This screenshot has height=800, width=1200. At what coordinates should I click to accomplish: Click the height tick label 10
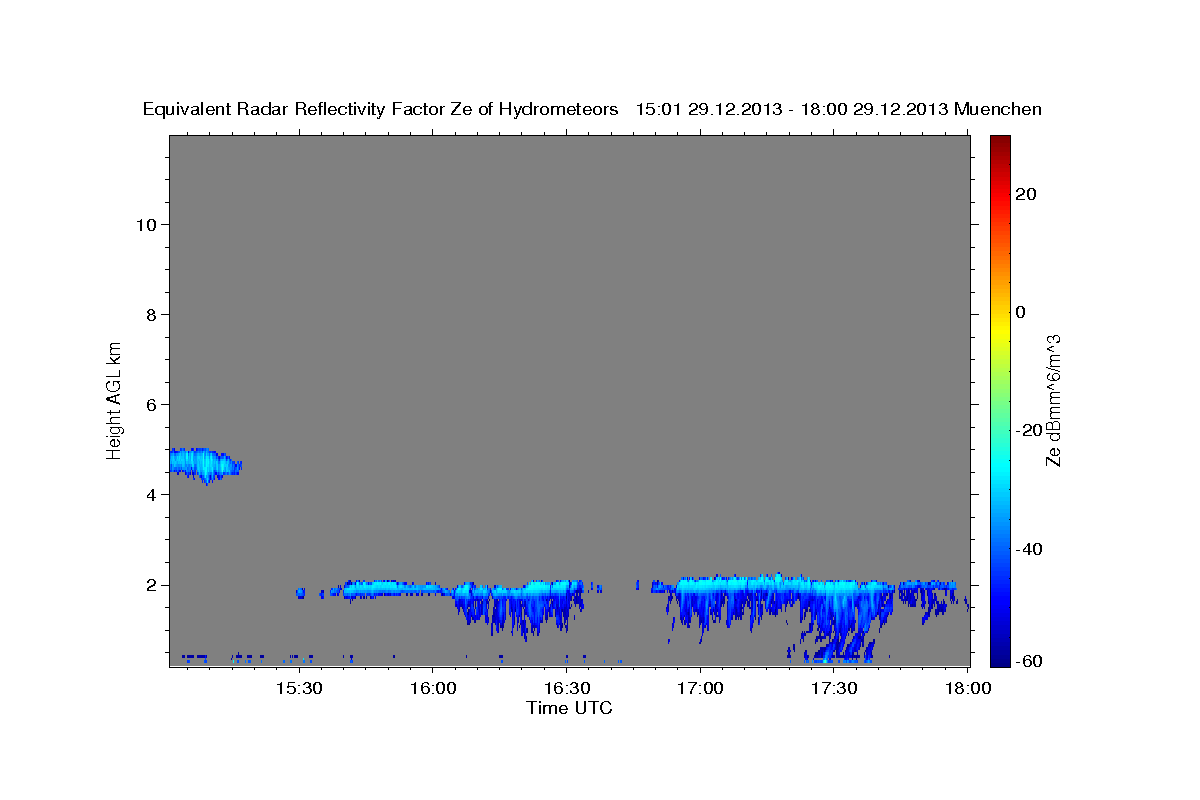pos(145,224)
